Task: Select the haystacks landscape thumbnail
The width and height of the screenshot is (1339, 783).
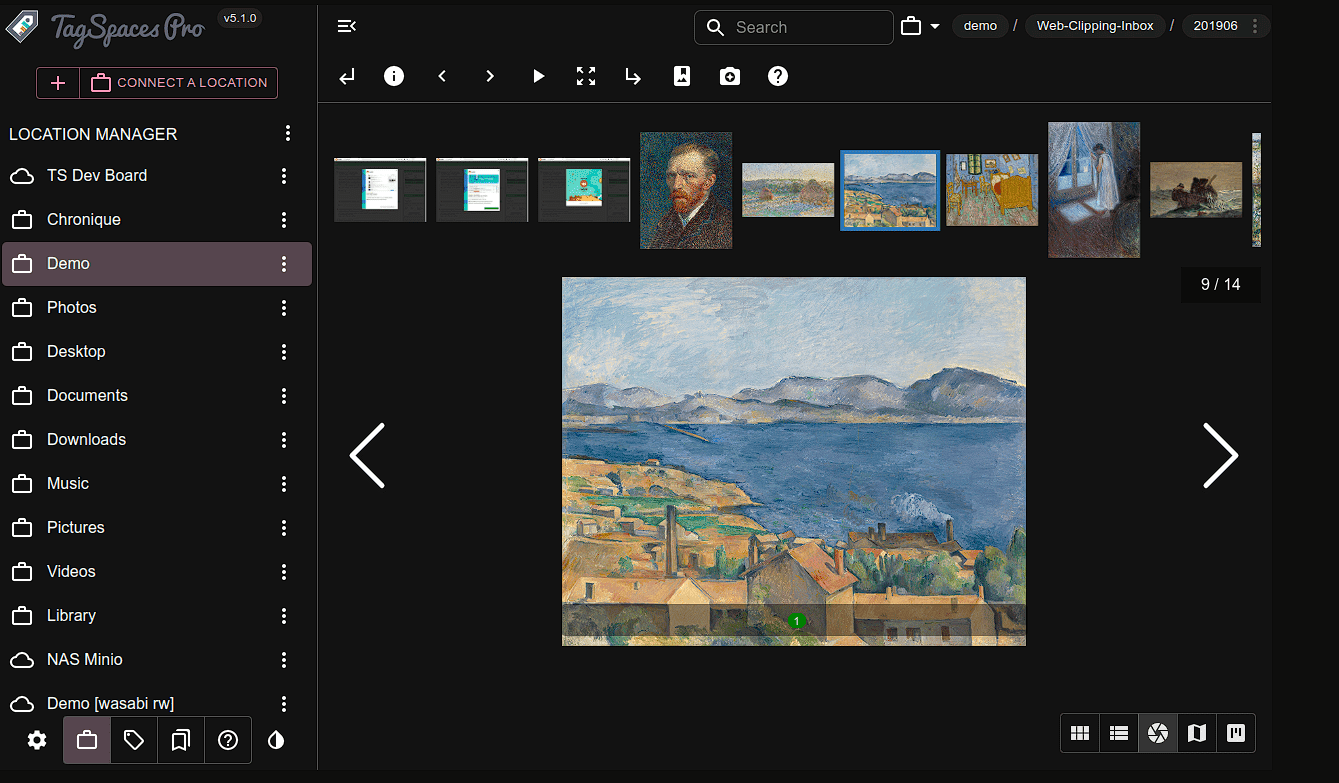Action: [x=788, y=190]
